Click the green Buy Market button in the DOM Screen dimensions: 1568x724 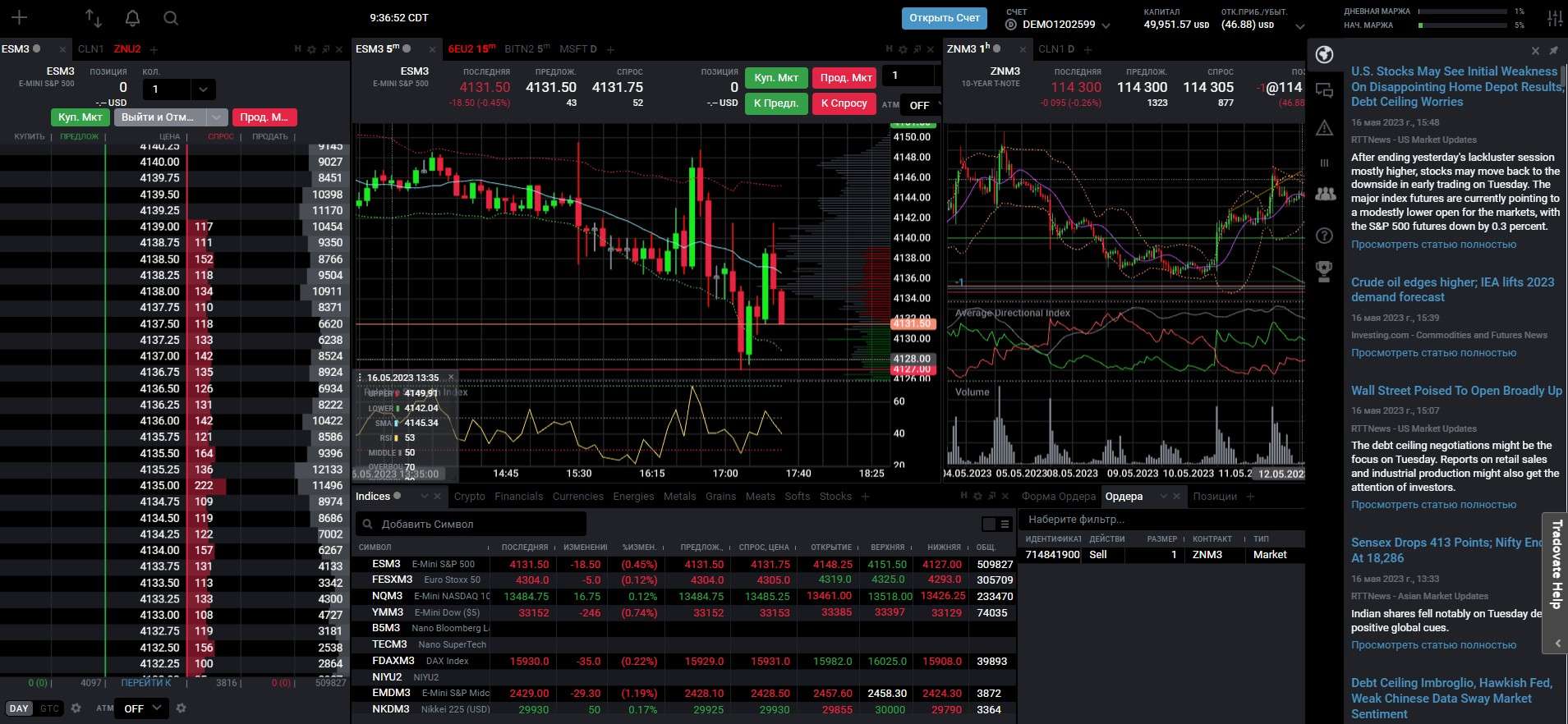tap(80, 117)
